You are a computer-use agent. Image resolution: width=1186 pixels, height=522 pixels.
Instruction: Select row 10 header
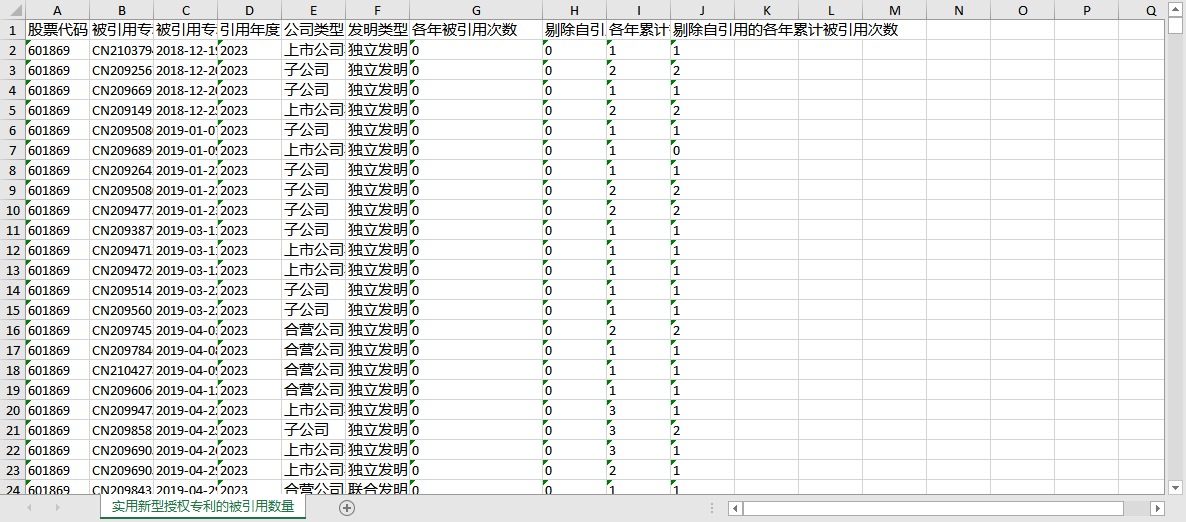point(12,210)
